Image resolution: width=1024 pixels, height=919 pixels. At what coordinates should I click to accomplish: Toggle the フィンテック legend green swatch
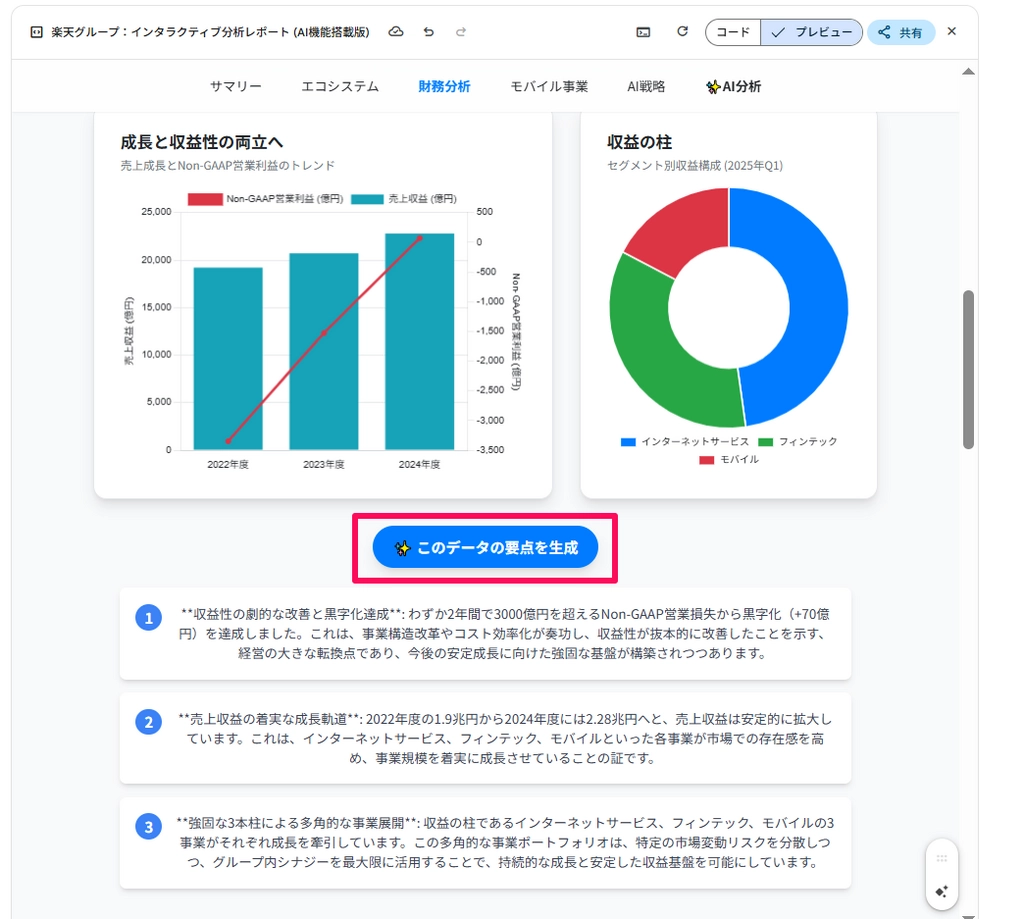pos(765,442)
